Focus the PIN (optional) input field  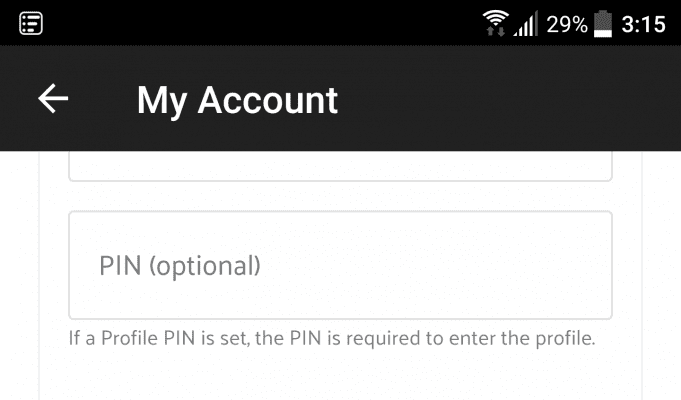[340, 265]
